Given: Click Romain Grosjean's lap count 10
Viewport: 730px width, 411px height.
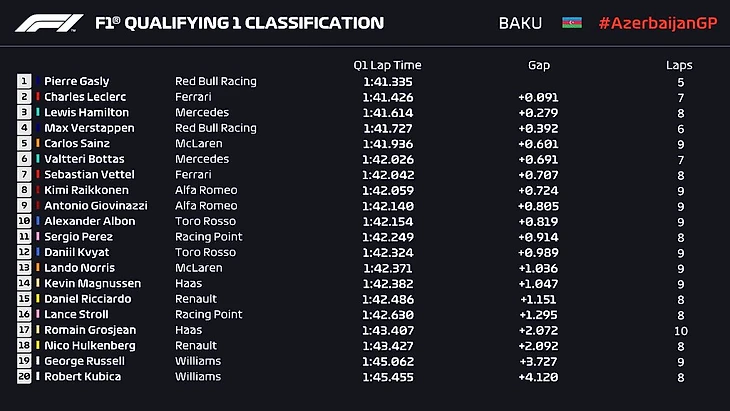Looking at the screenshot, I should [x=679, y=330].
